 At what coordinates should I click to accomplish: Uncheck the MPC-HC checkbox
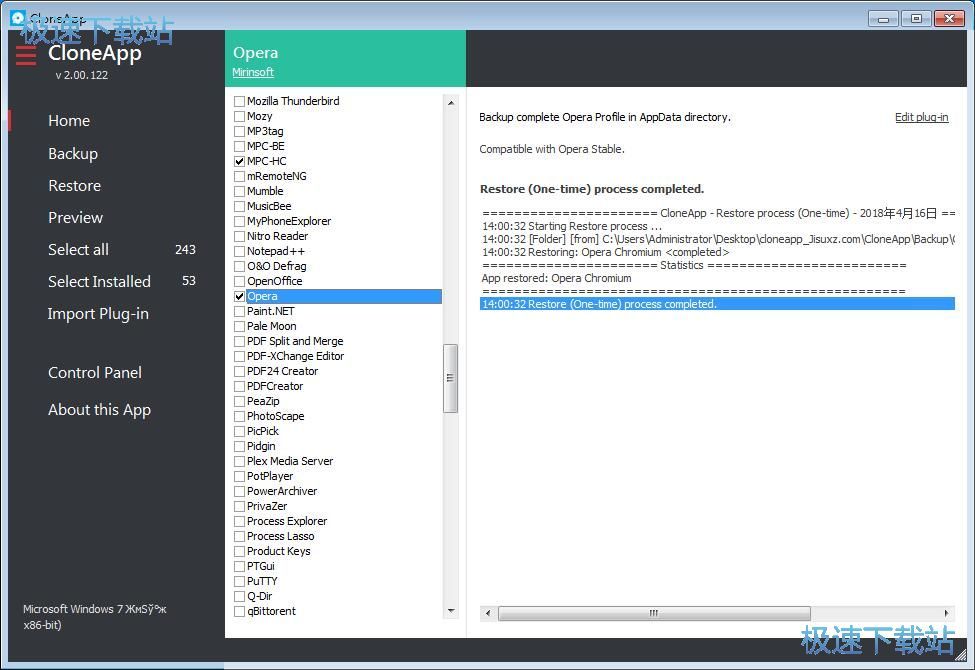click(239, 161)
